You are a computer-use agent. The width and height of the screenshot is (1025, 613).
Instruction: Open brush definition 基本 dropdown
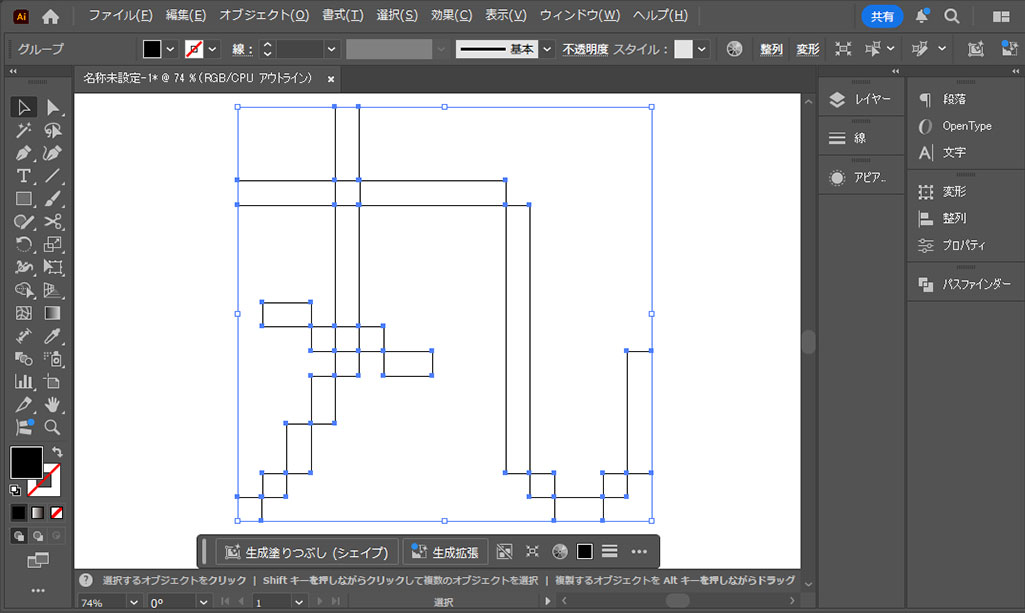pyautogui.click(x=547, y=49)
